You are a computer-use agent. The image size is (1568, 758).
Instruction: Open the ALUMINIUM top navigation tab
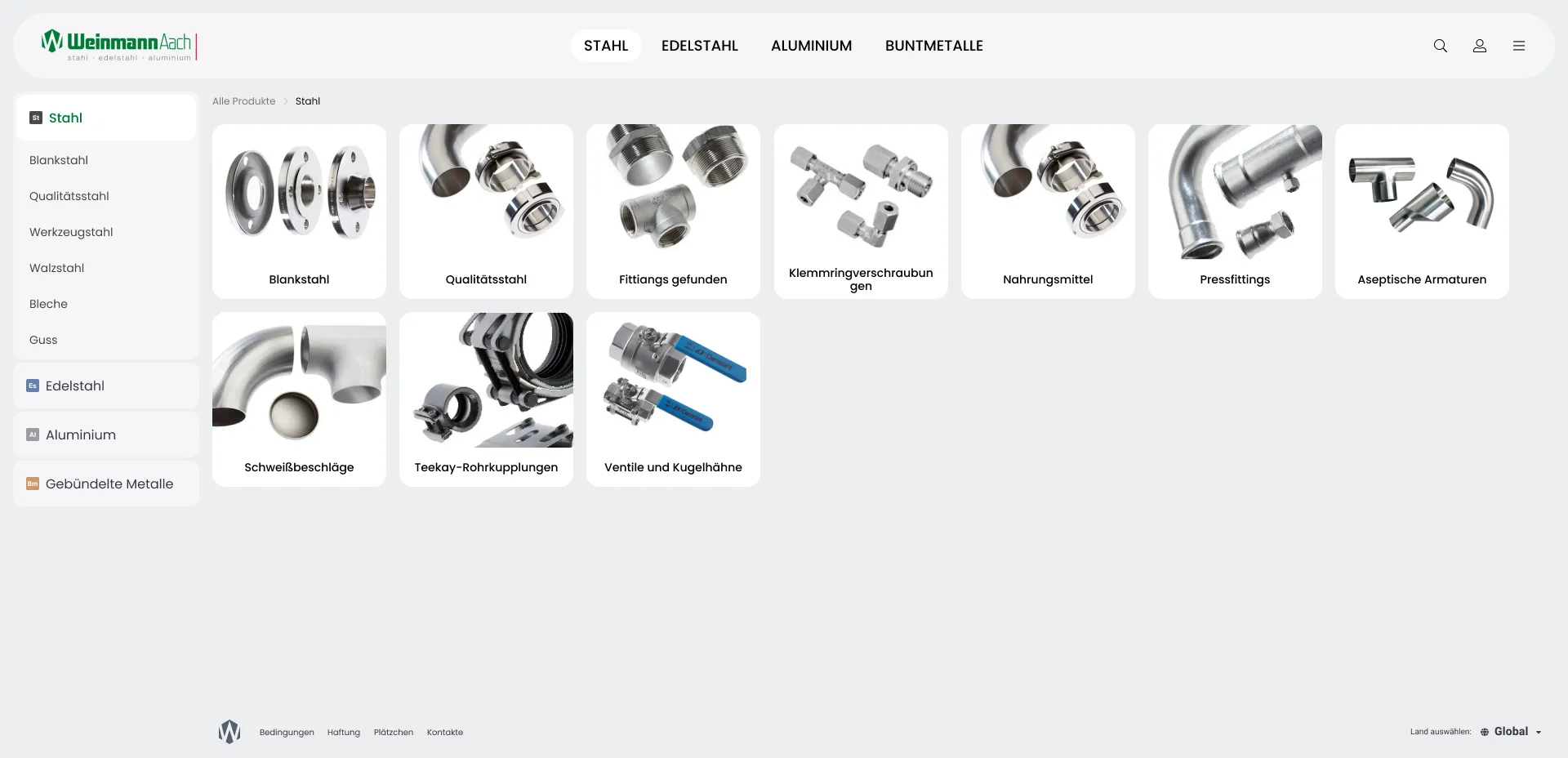click(812, 46)
